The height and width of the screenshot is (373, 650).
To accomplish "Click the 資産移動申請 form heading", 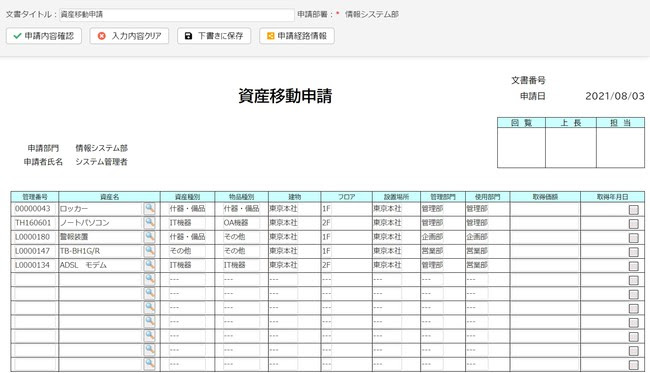I will 285,96.
